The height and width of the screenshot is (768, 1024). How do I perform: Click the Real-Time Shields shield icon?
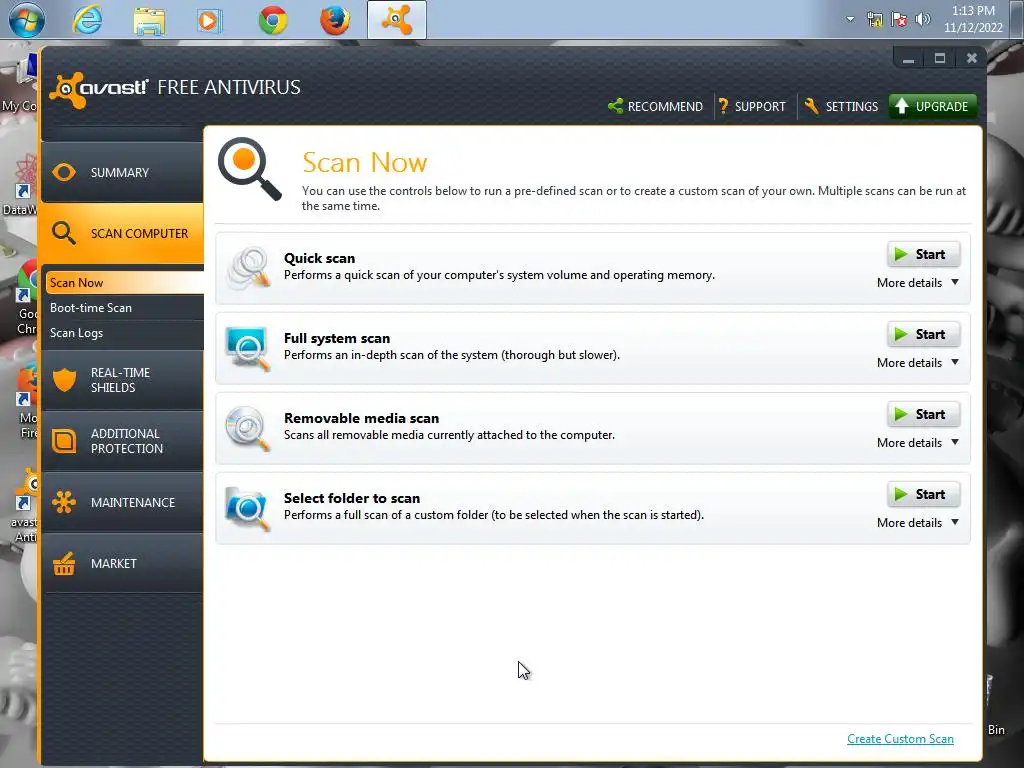64,379
